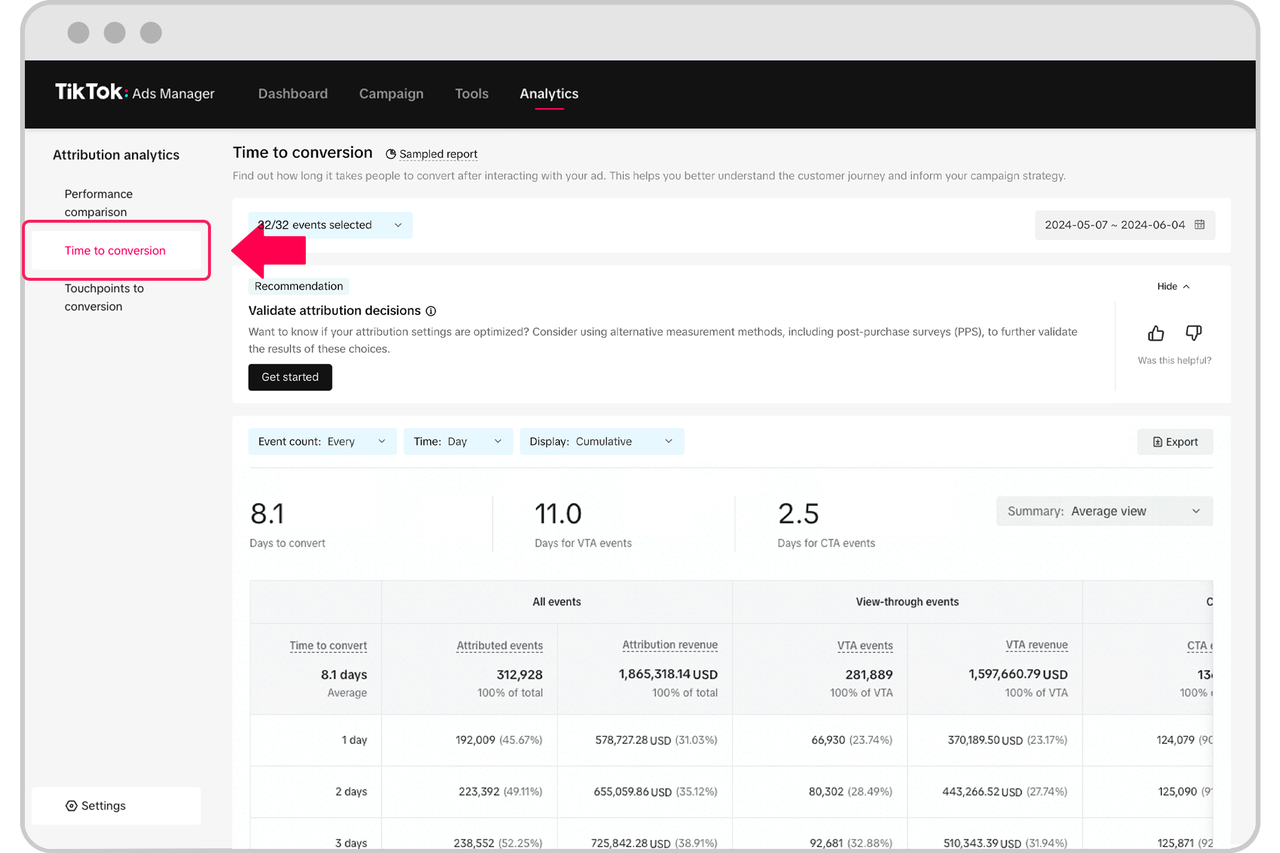
Task: Click the thumbs up icon
Action: pos(1156,333)
